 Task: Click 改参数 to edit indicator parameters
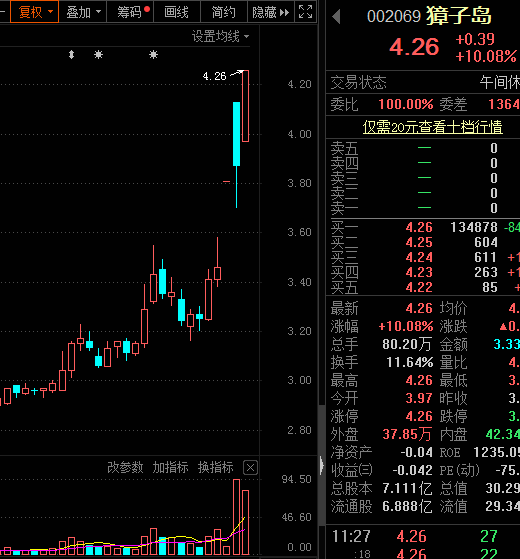click(x=125, y=467)
